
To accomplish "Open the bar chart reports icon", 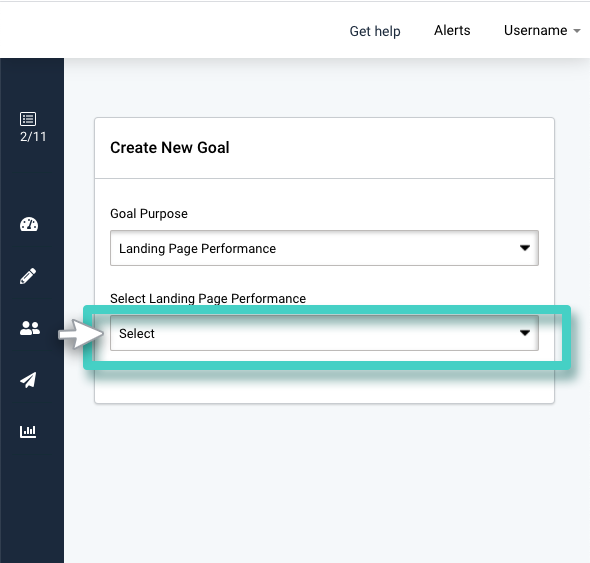I will point(28,431).
